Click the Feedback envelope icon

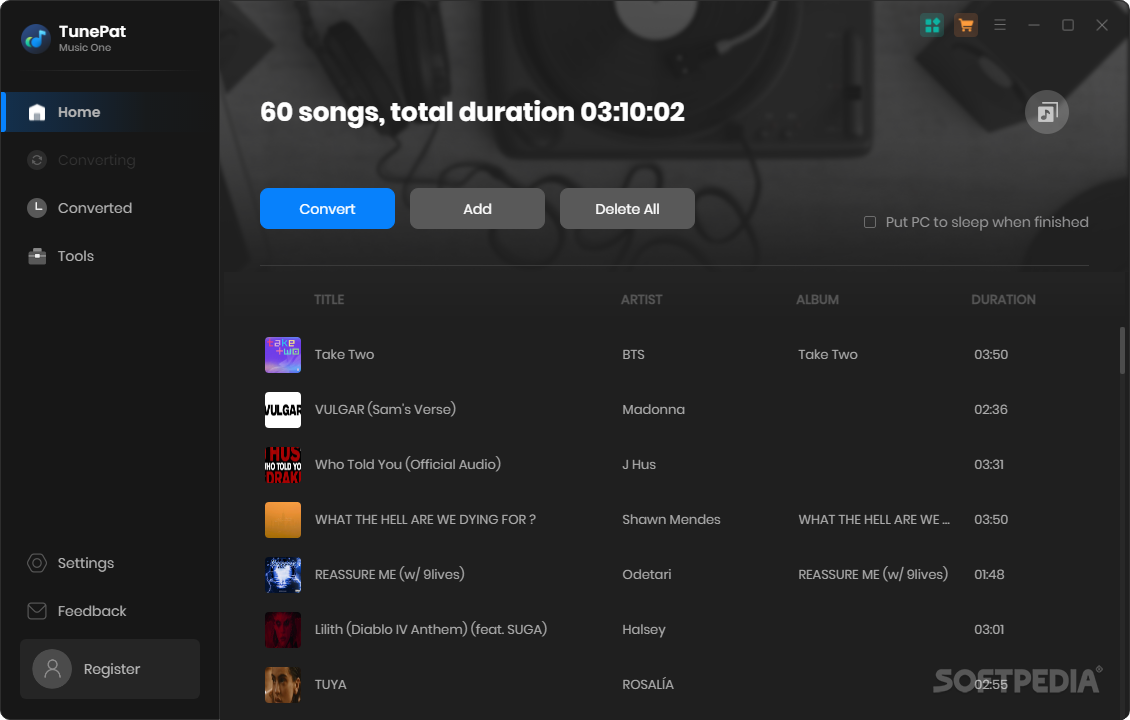point(37,611)
